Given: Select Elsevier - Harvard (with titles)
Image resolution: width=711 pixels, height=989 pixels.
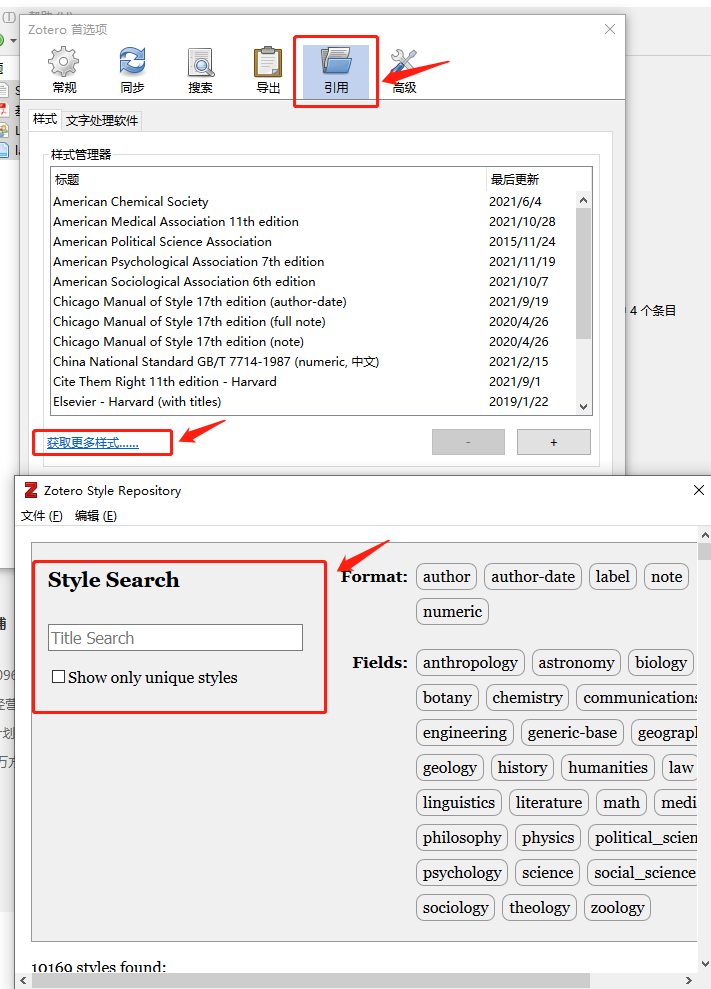Looking at the screenshot, I should pos(314,402).
